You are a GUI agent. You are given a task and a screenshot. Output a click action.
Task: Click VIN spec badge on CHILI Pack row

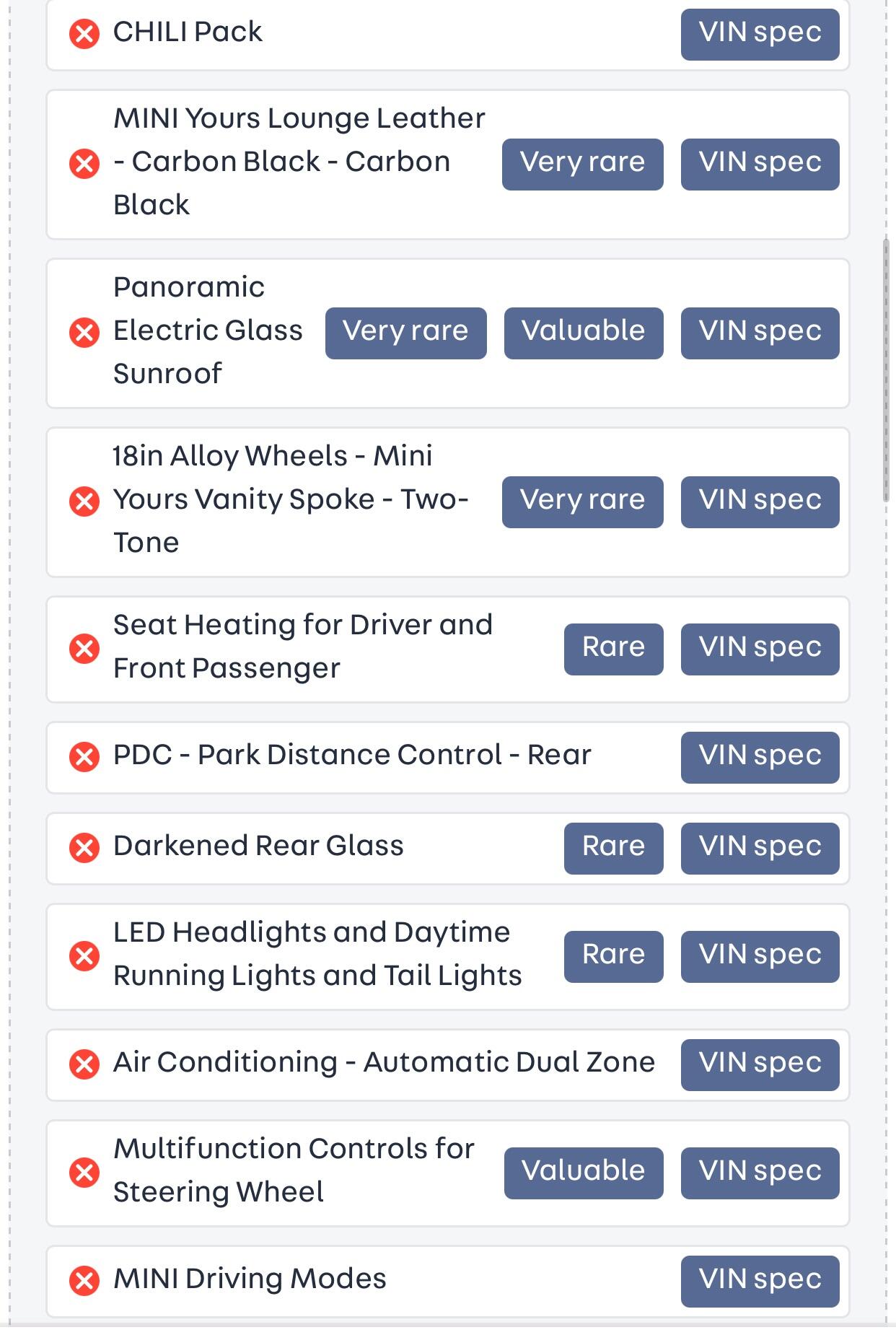point(760,34)
